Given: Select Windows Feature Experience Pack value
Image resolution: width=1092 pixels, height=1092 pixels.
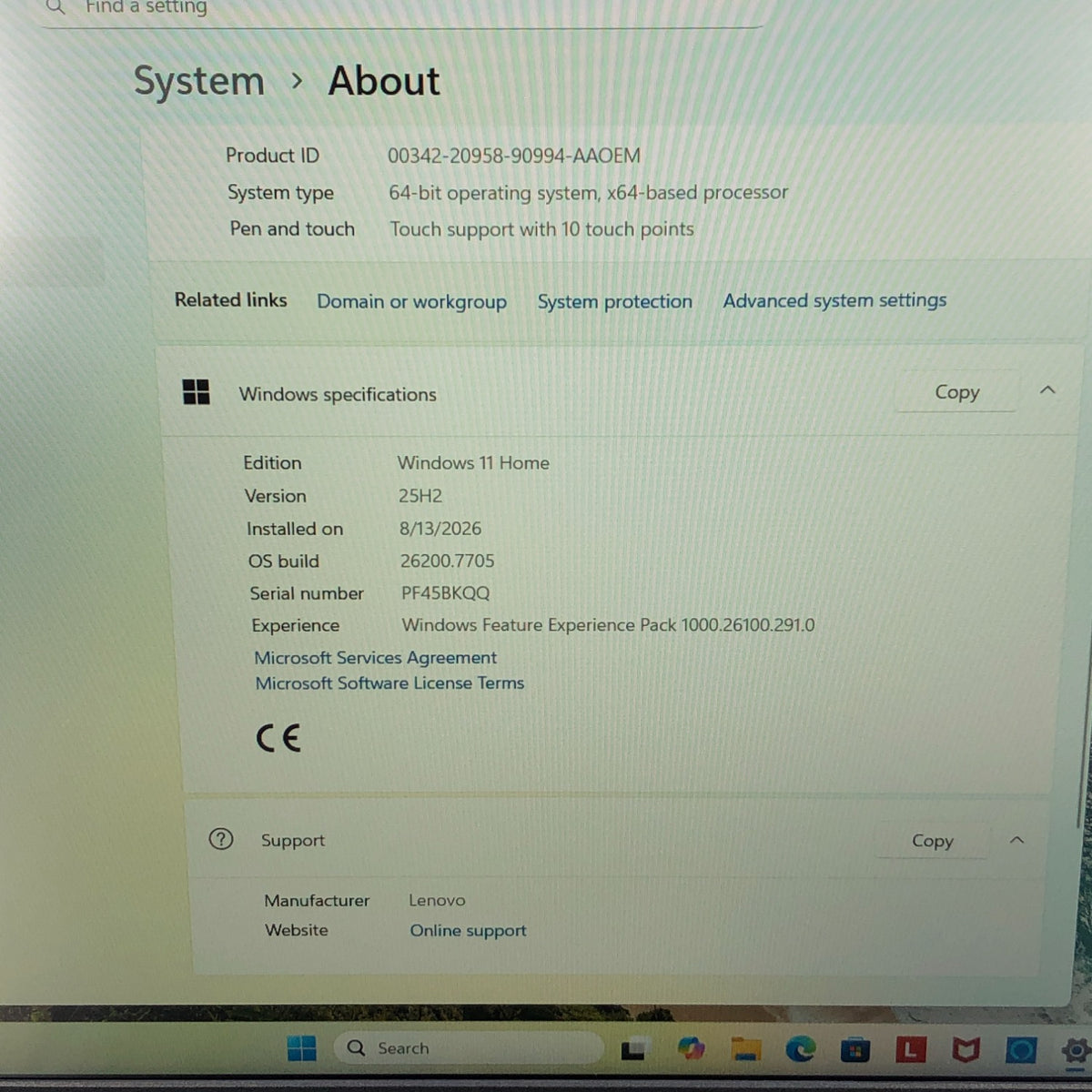Looking at the screenshot, I should click(x=608, y=625).
